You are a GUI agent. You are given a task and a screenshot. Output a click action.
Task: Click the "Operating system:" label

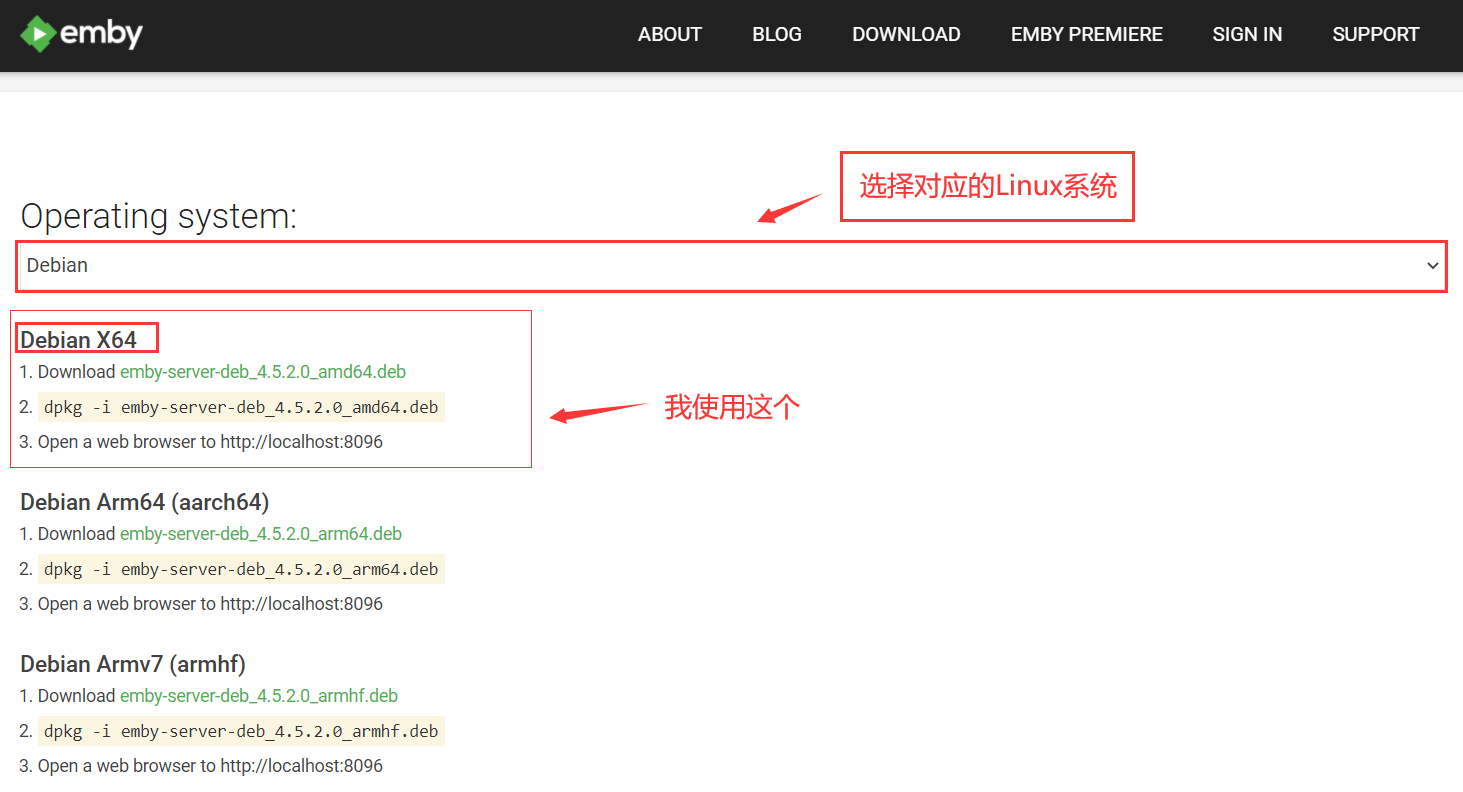click(x=158, y=216)
